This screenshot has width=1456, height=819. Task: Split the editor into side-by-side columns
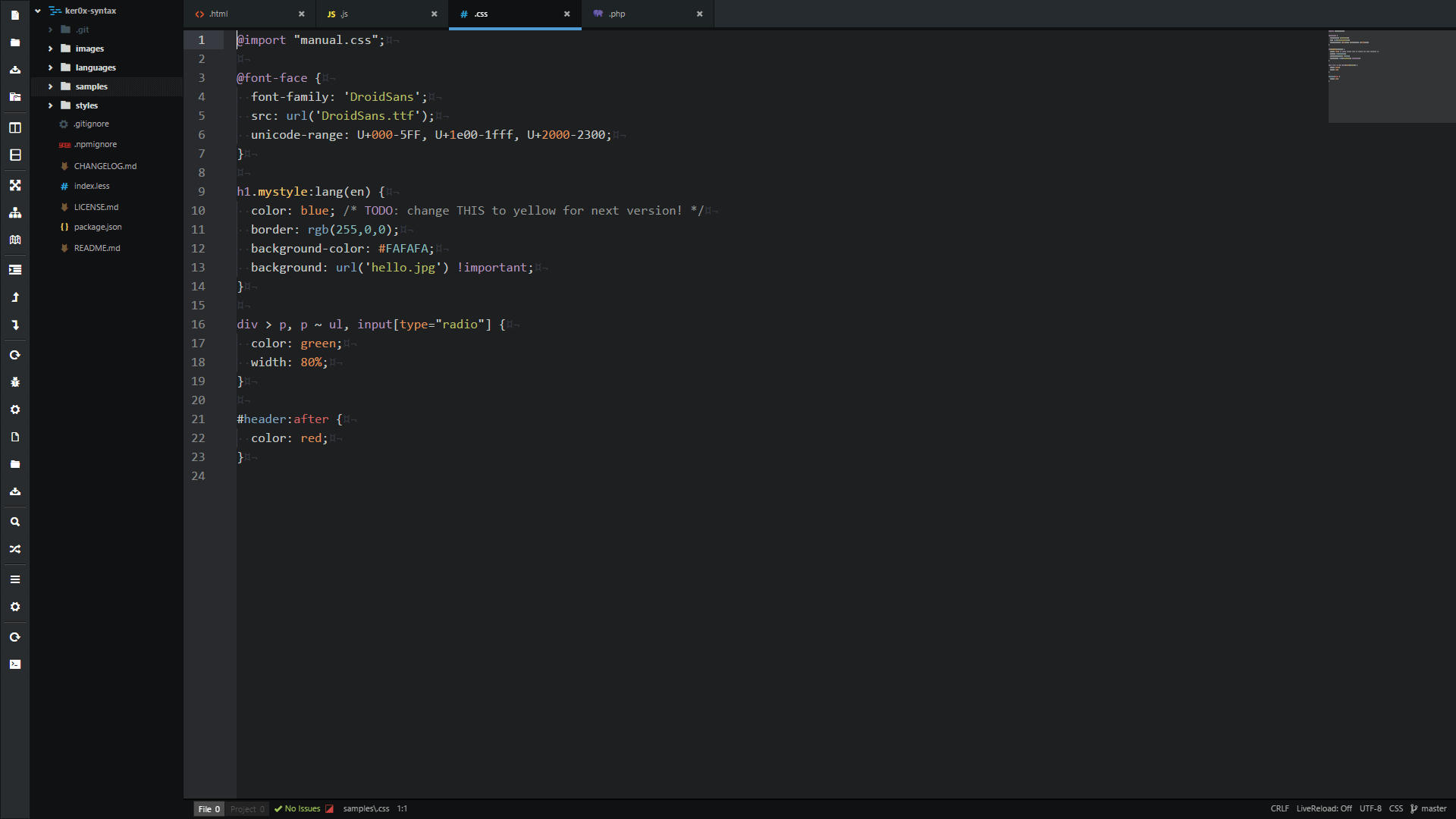coord(15,127)
